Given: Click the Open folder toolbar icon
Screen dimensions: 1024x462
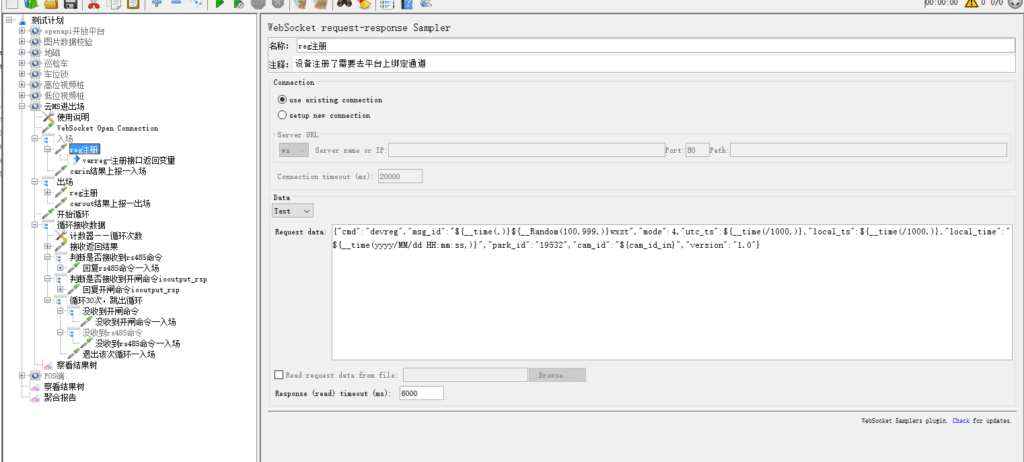Looking at the screenshot, I should click(51, 4).
